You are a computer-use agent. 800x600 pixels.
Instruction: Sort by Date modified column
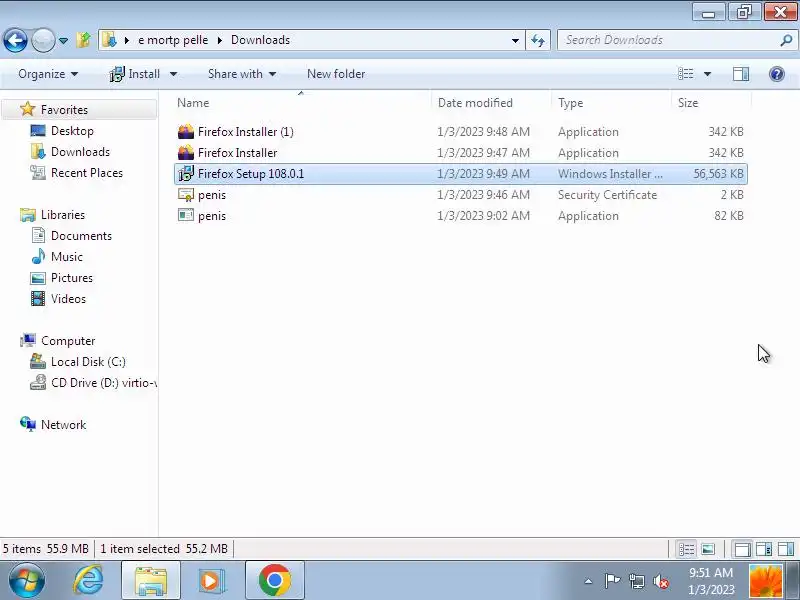tap(491, 103)
